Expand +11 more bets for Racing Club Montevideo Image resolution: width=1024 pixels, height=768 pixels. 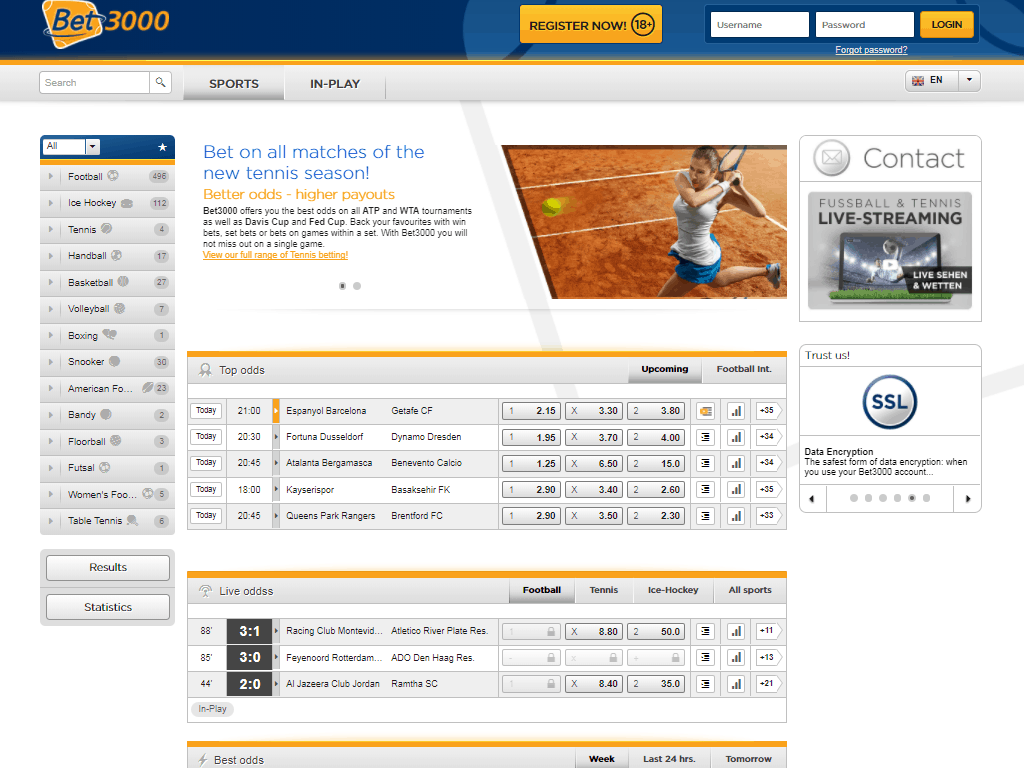click(x=767, y=631)
